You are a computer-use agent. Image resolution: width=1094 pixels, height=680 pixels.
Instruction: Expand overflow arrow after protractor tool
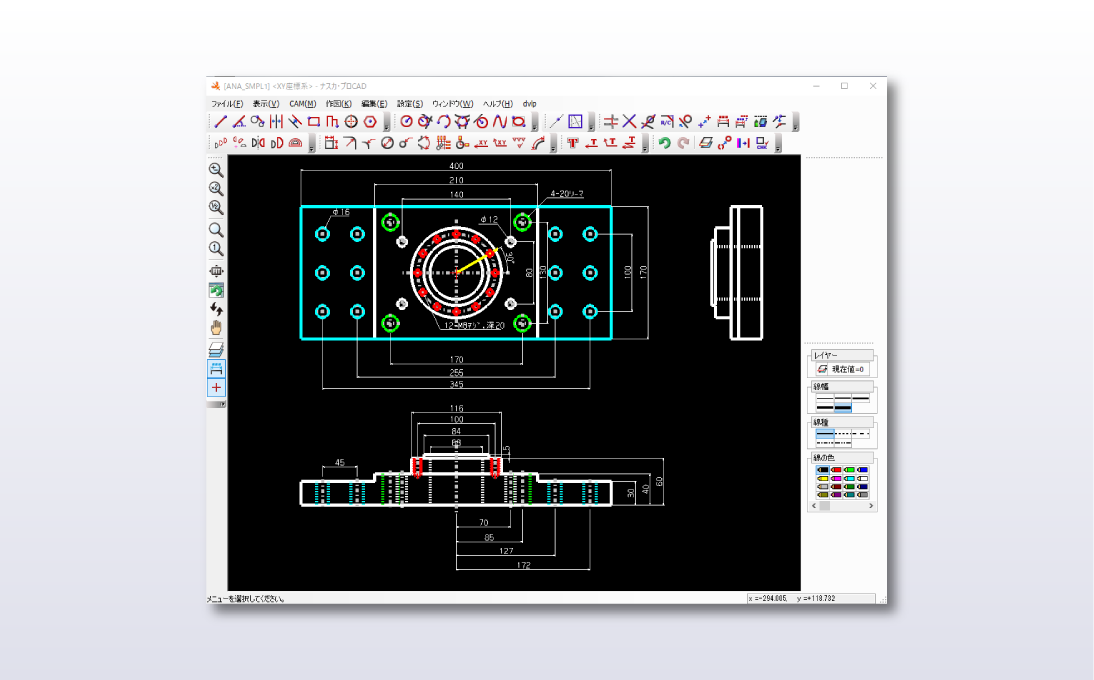pyautogui.click(x=311, y=144)
